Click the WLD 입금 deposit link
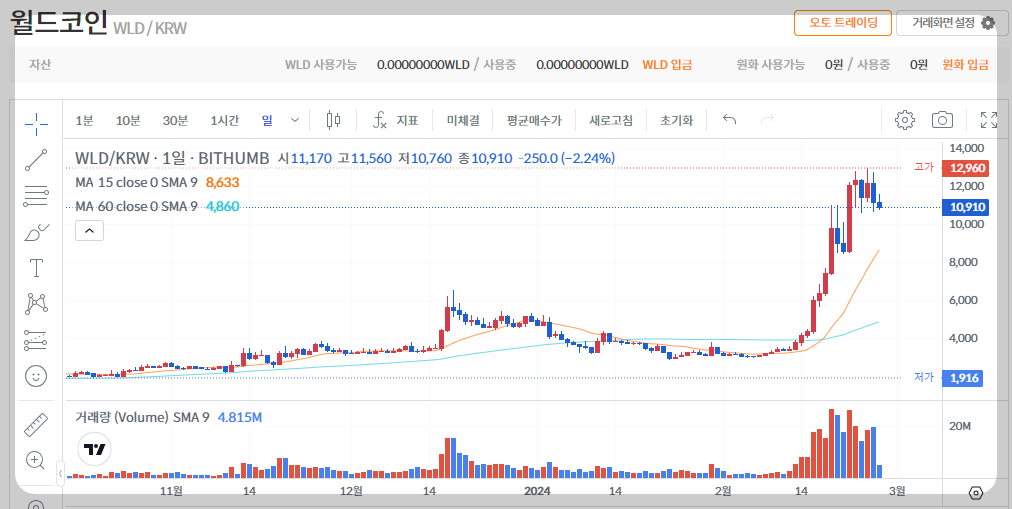Viewport: 1012px width, 509px height. pos(667,65)
